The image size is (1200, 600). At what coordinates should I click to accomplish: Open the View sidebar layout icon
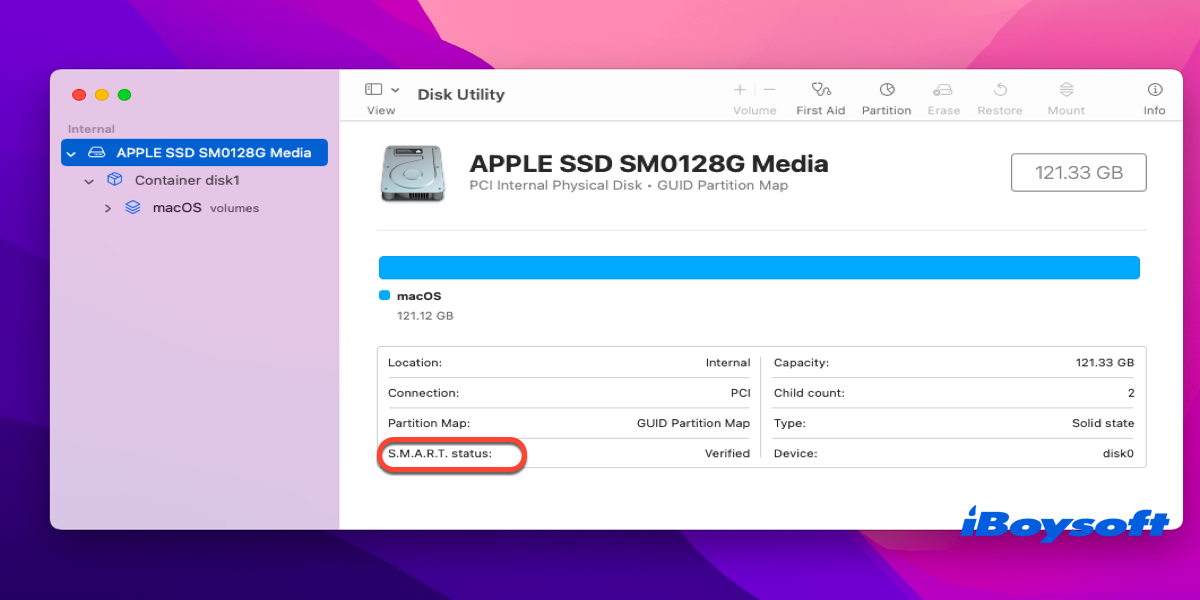373,89
